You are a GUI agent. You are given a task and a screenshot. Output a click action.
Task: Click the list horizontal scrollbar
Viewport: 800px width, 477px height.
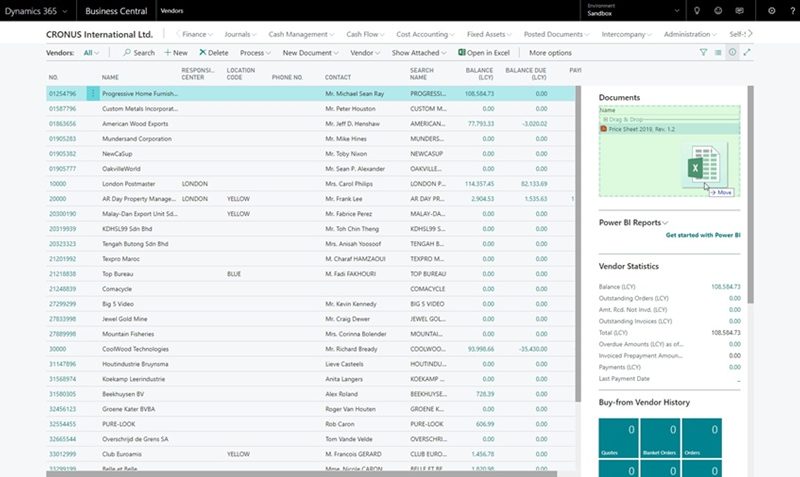tap(302, 474)
